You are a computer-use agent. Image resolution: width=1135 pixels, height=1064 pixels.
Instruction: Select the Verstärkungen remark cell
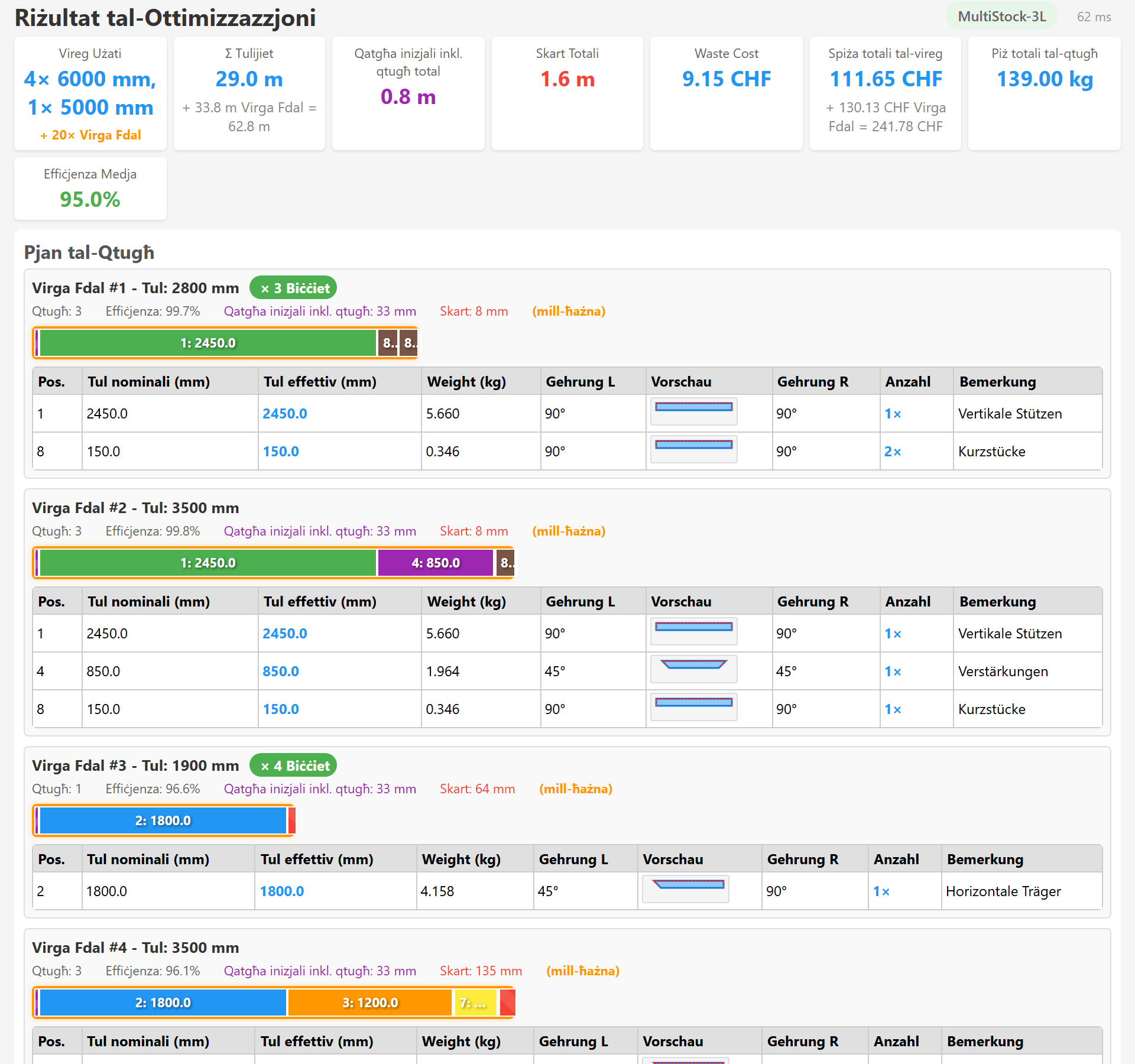(1028, 672)
